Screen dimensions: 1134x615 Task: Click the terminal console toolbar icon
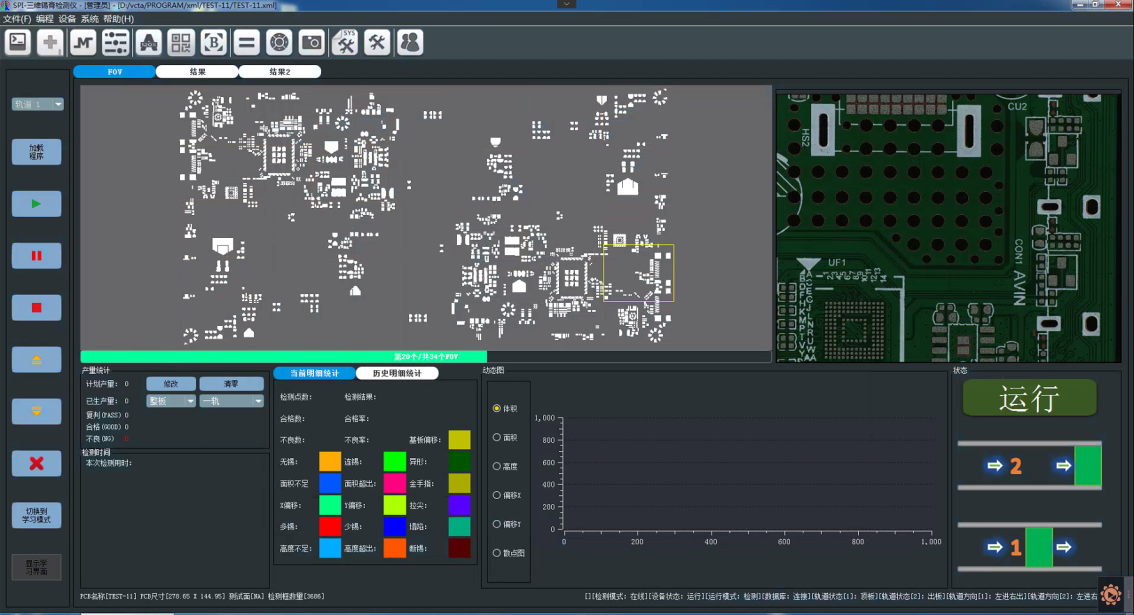coord(18,42)
